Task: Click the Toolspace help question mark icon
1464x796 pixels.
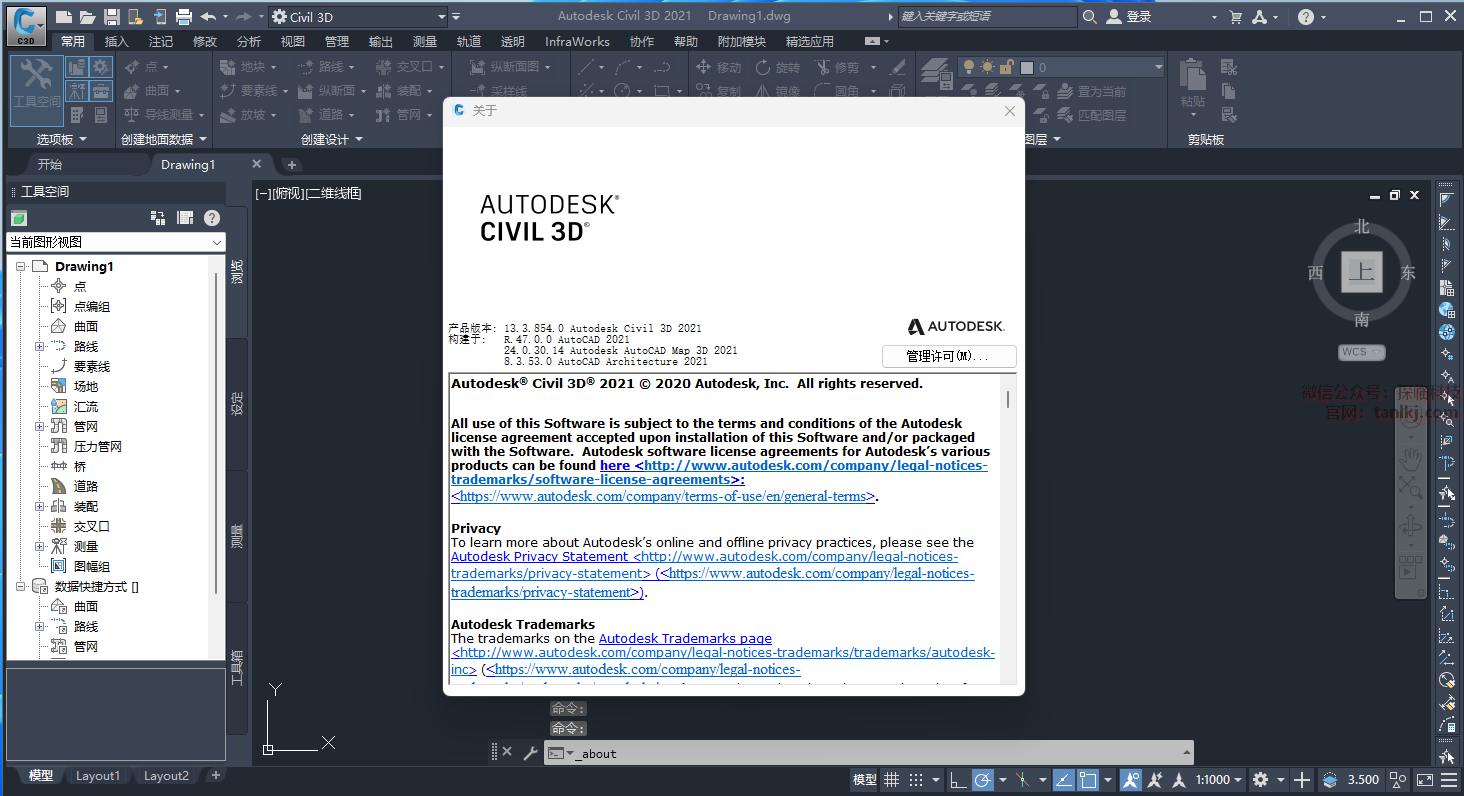Action: [x=212, y=218]
